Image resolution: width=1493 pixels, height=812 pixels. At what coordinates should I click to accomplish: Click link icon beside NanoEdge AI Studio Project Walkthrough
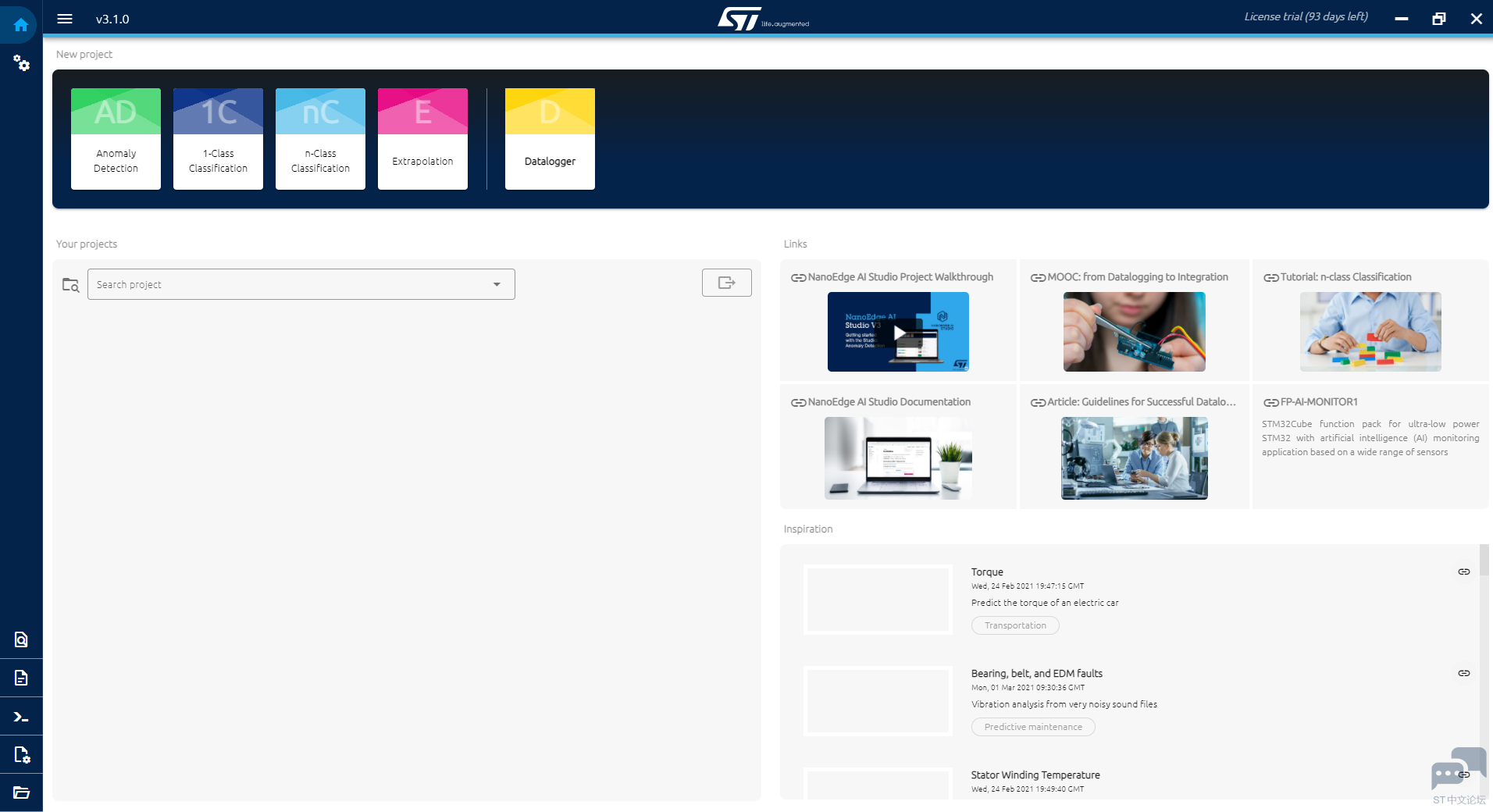point(798,278)
